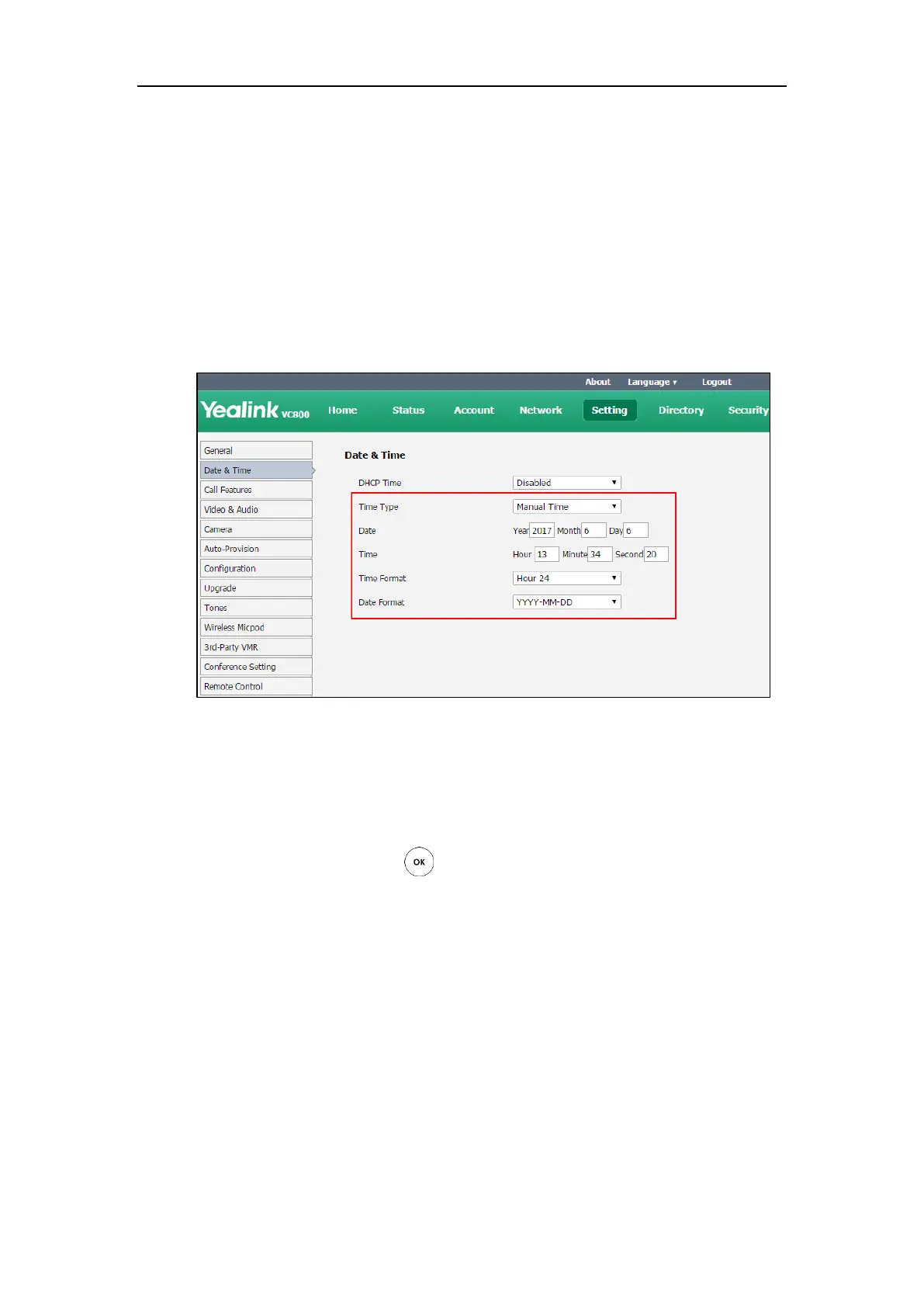Click the Hour input field
This screenshot has width=924, height=1307.
pyautogui.click(x=546, y=554)
